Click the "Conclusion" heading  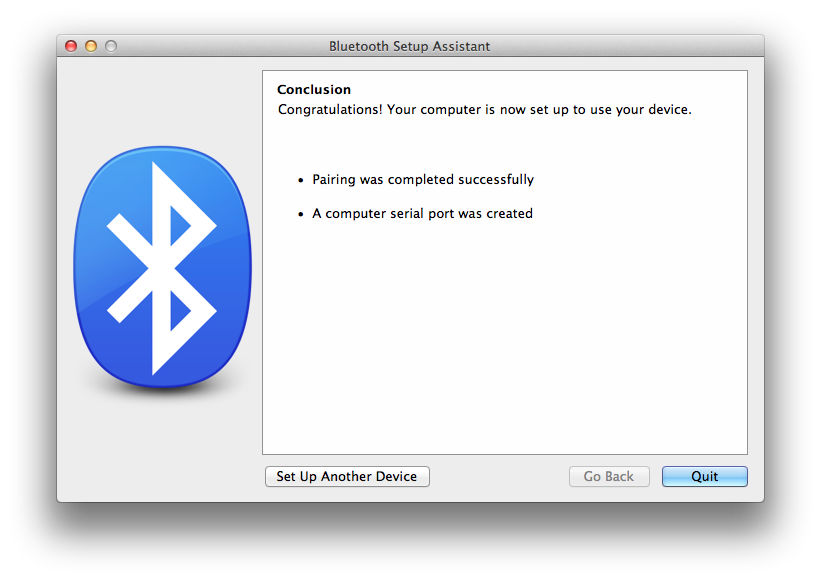[x=314, y=90]
